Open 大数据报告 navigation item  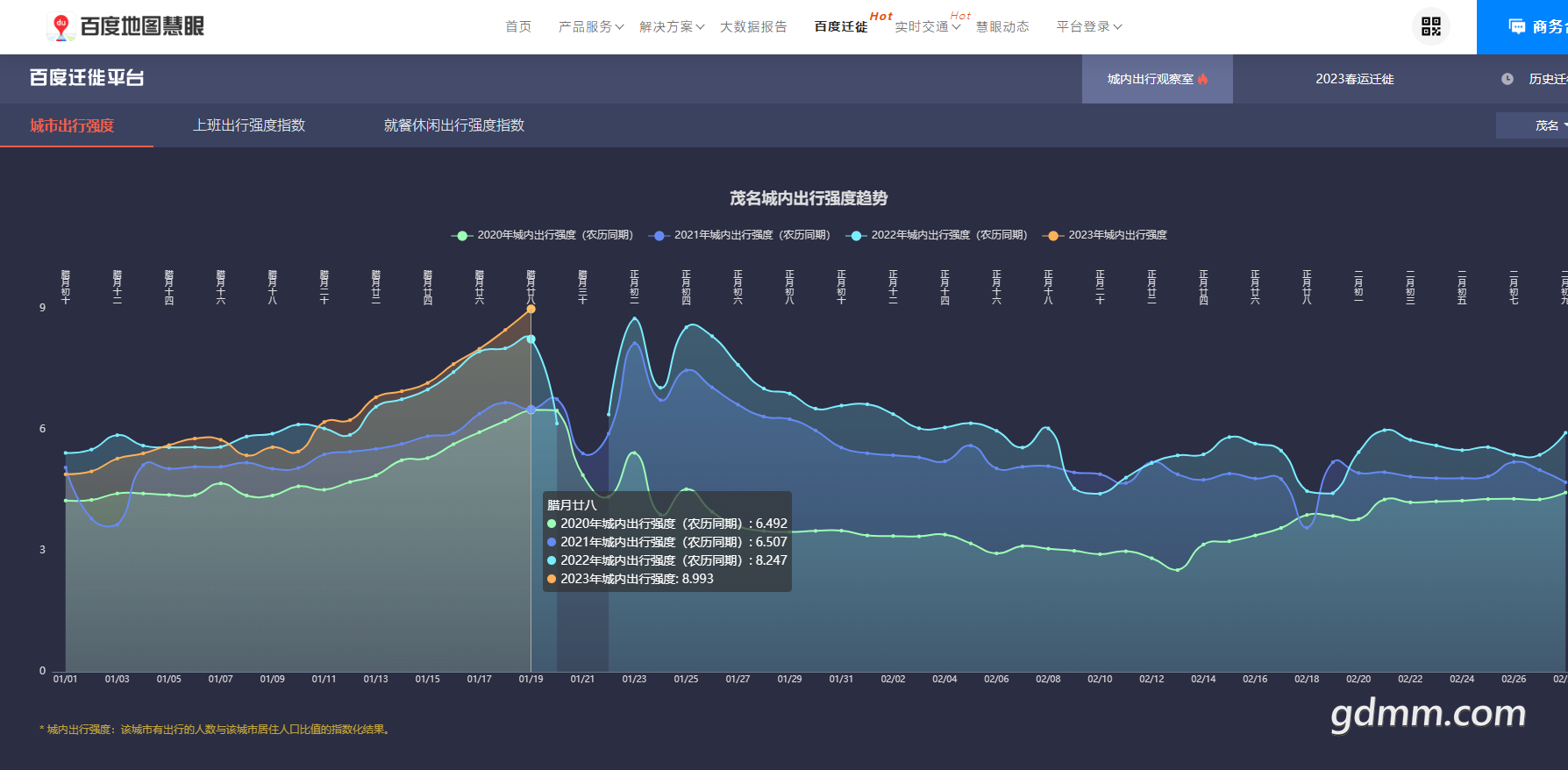[x=753, y=27]
